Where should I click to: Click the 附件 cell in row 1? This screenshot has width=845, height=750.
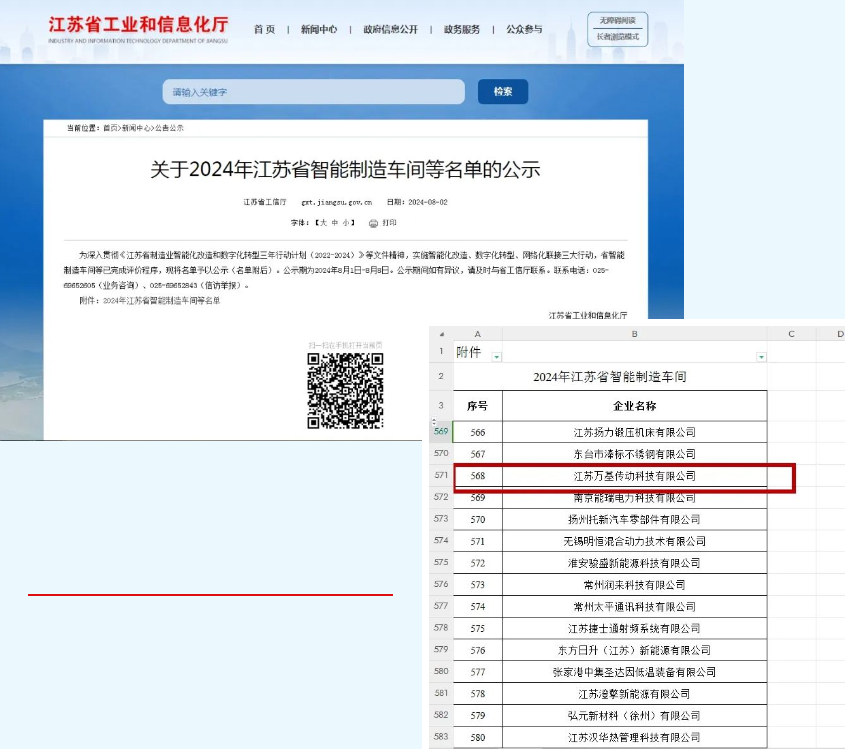[x=477, y=352]
